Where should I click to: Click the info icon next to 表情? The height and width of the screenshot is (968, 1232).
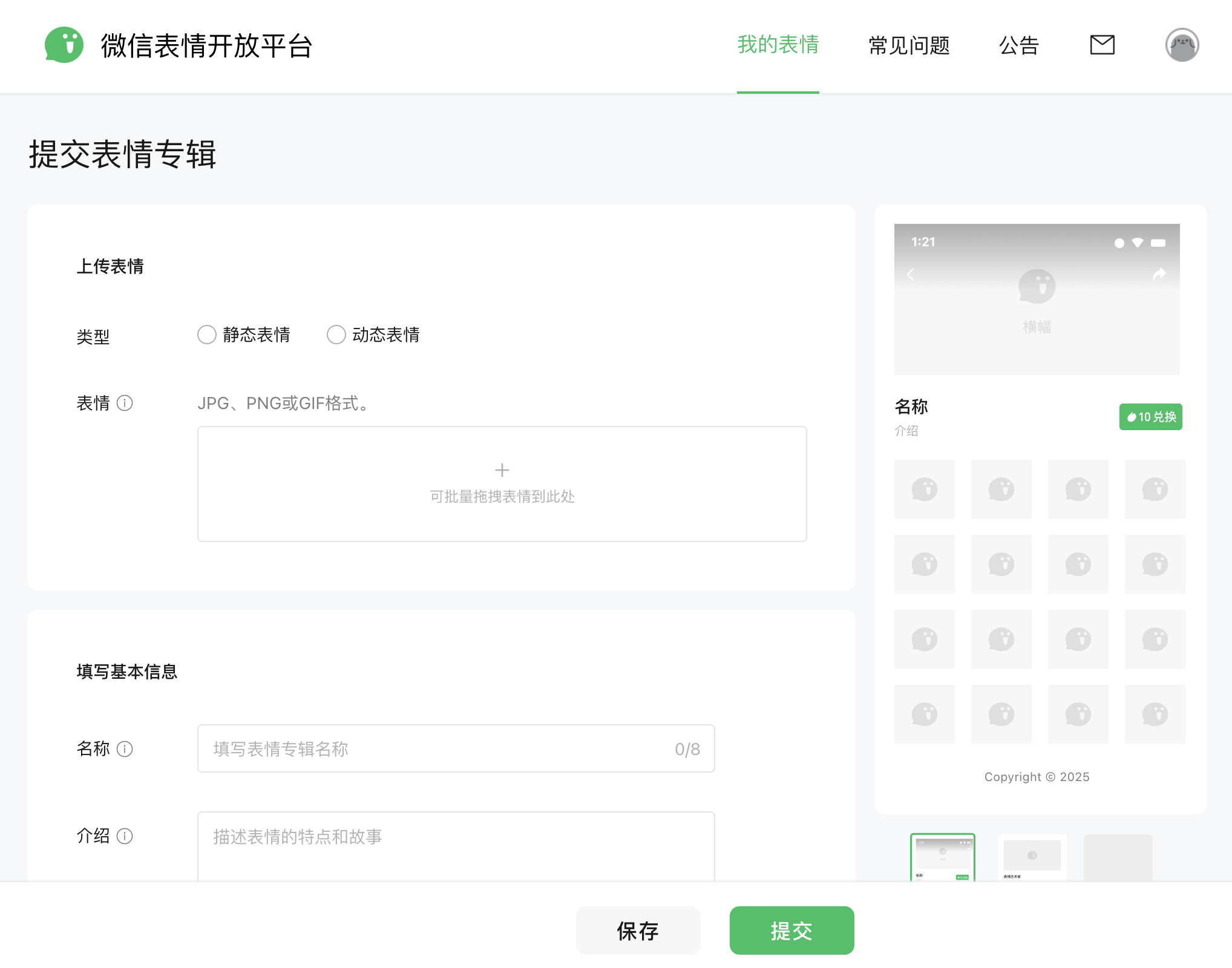125,403
